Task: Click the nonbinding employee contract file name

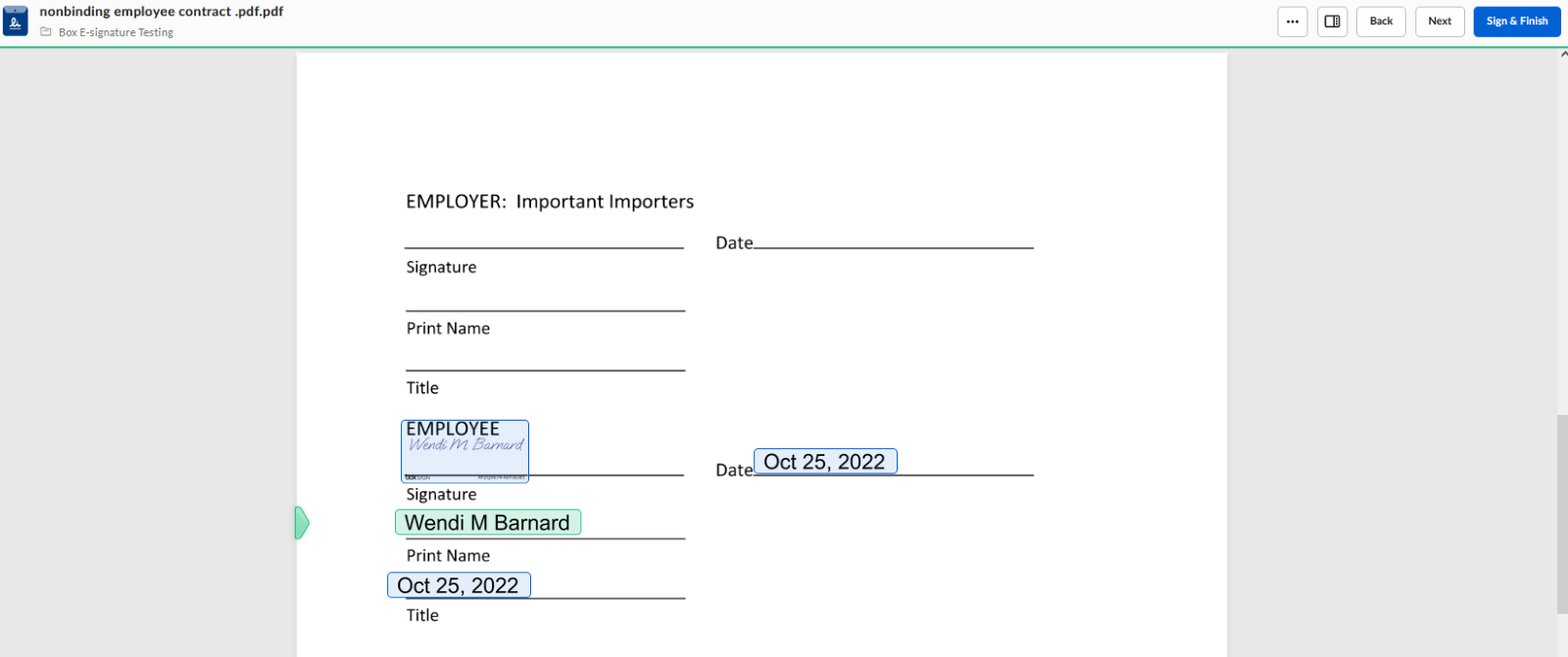Action: [x=161, y=12]
